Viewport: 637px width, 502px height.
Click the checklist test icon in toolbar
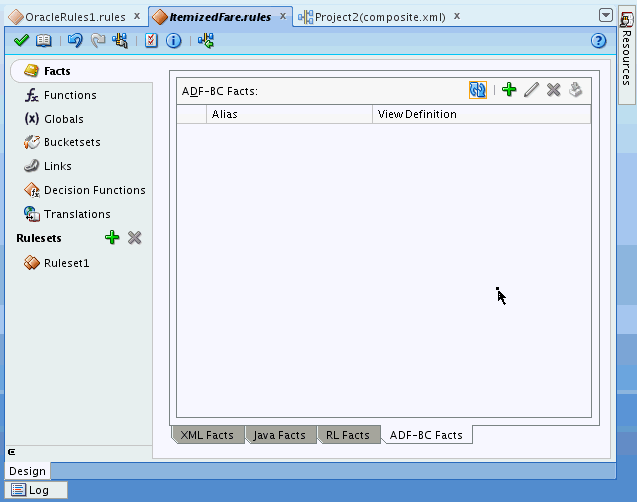[151, 40]
